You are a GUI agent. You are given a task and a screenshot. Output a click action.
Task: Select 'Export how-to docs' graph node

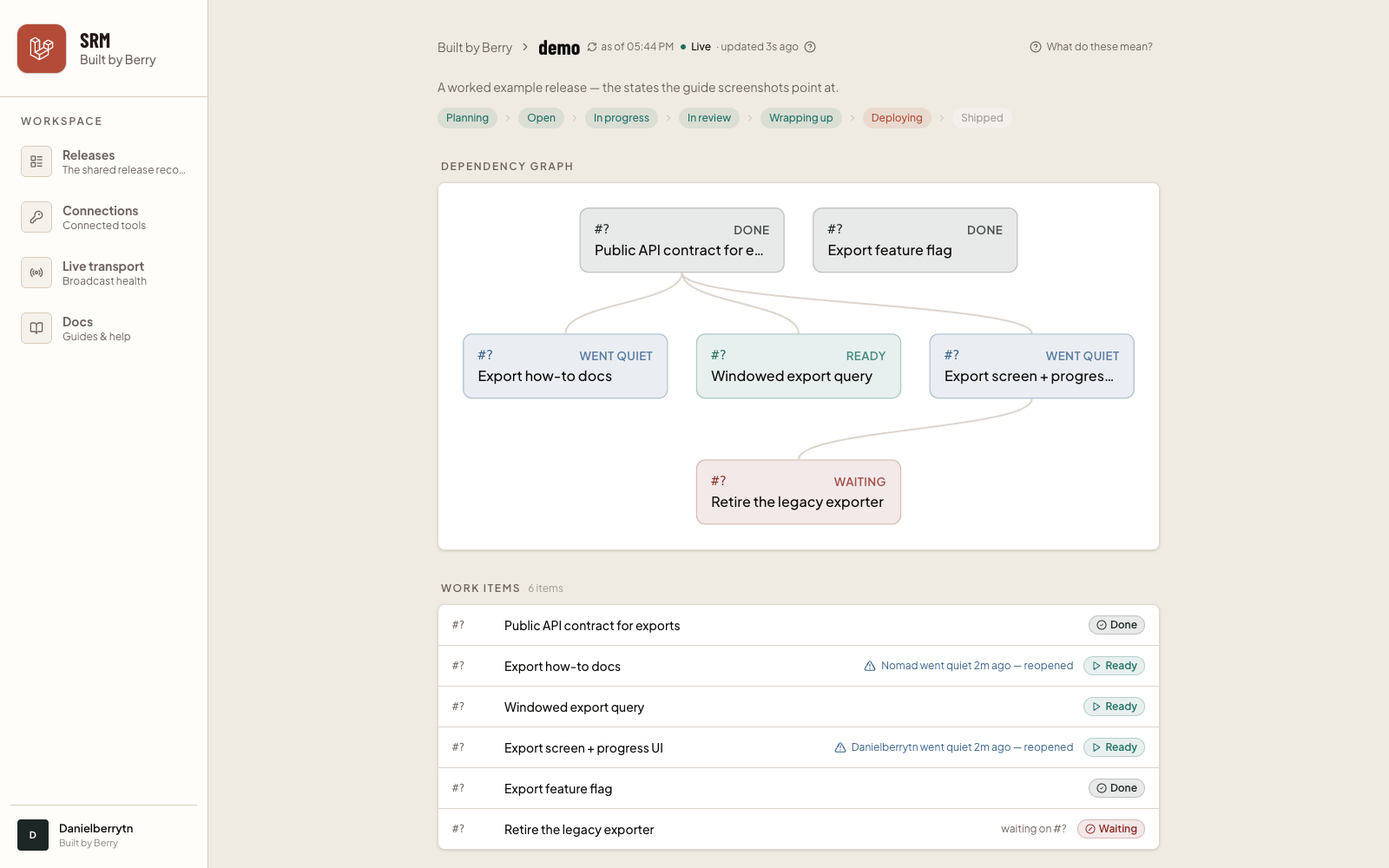tap(565, 366)
